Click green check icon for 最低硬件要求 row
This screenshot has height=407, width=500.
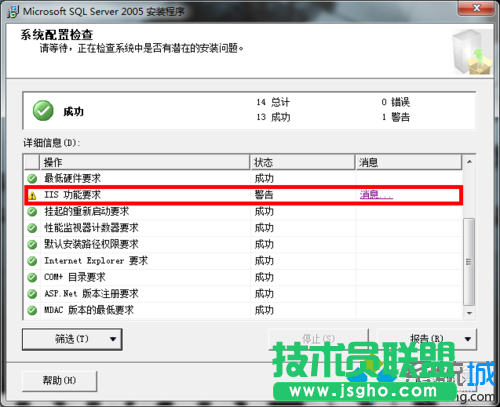(x=32, y=179)
